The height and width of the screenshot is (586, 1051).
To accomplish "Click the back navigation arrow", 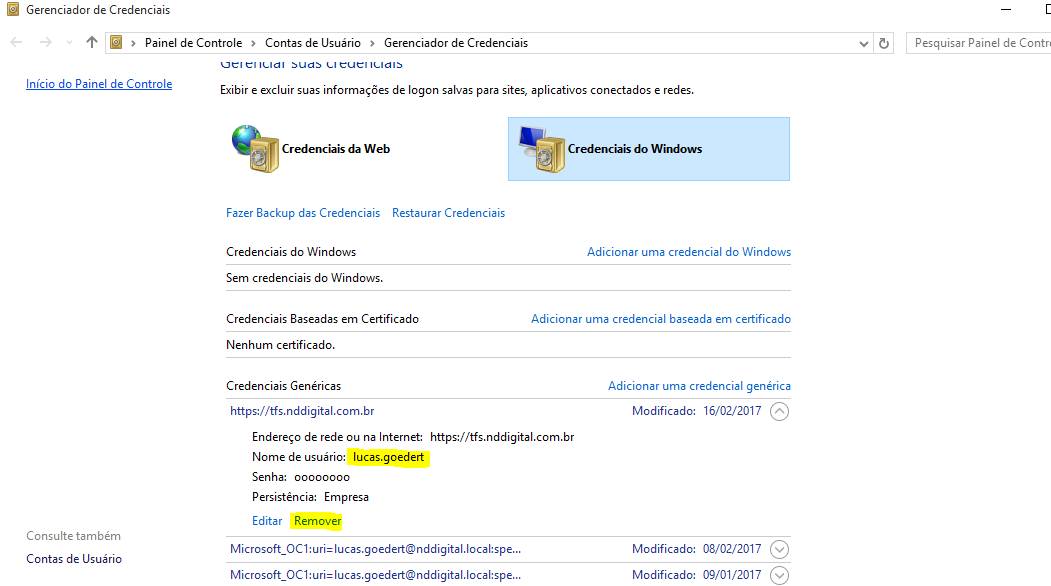I will (x=17, y=43).
